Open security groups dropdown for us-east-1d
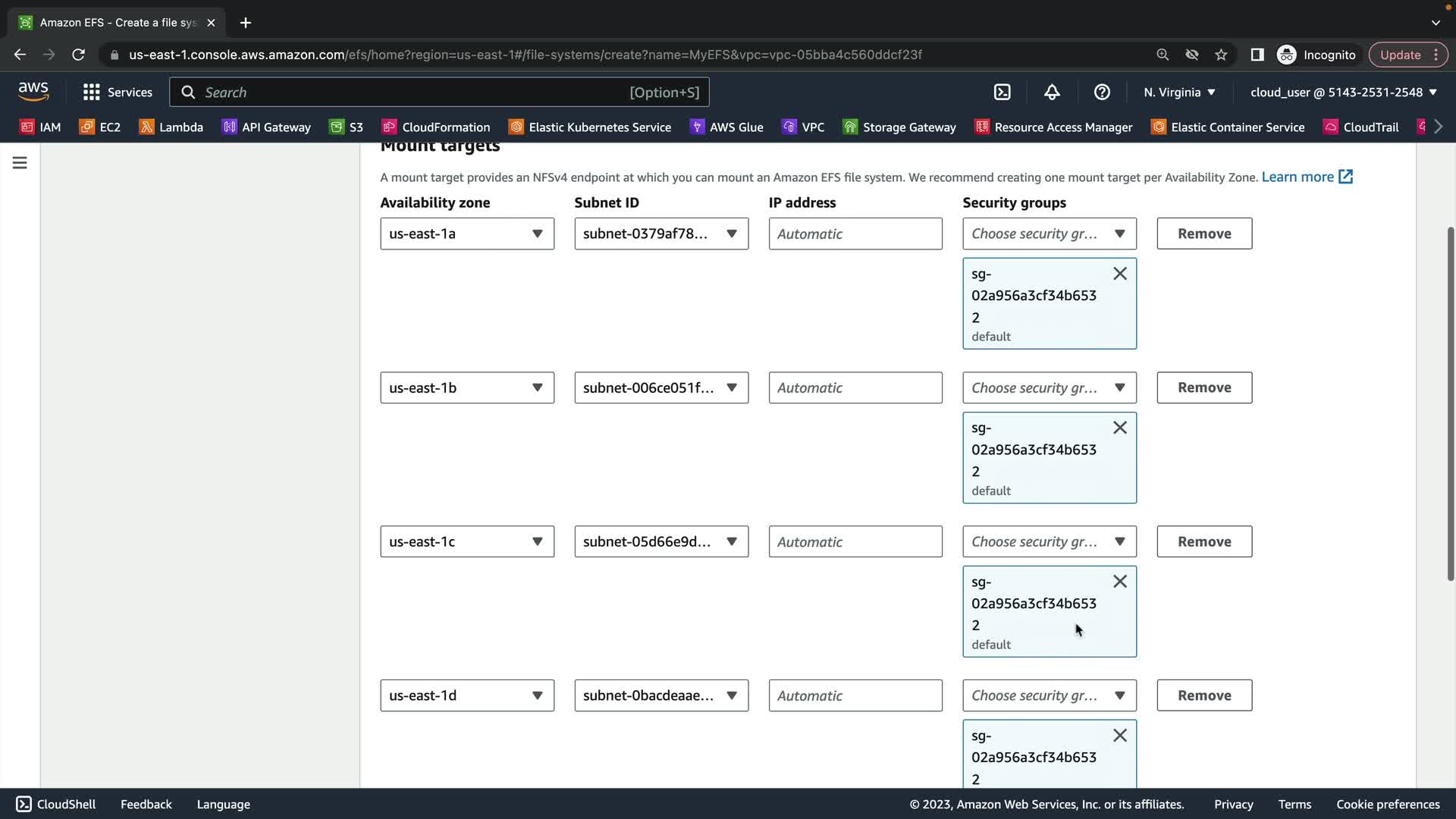The height and width of the screenshot is (819, 1456). [1049, 695]
